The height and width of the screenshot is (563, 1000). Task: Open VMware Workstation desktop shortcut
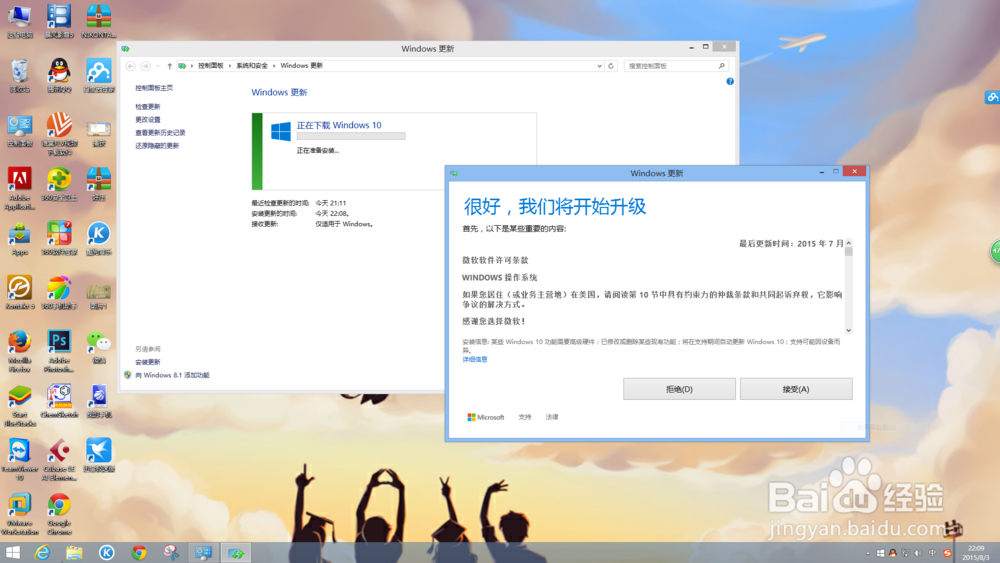point(20,513)
